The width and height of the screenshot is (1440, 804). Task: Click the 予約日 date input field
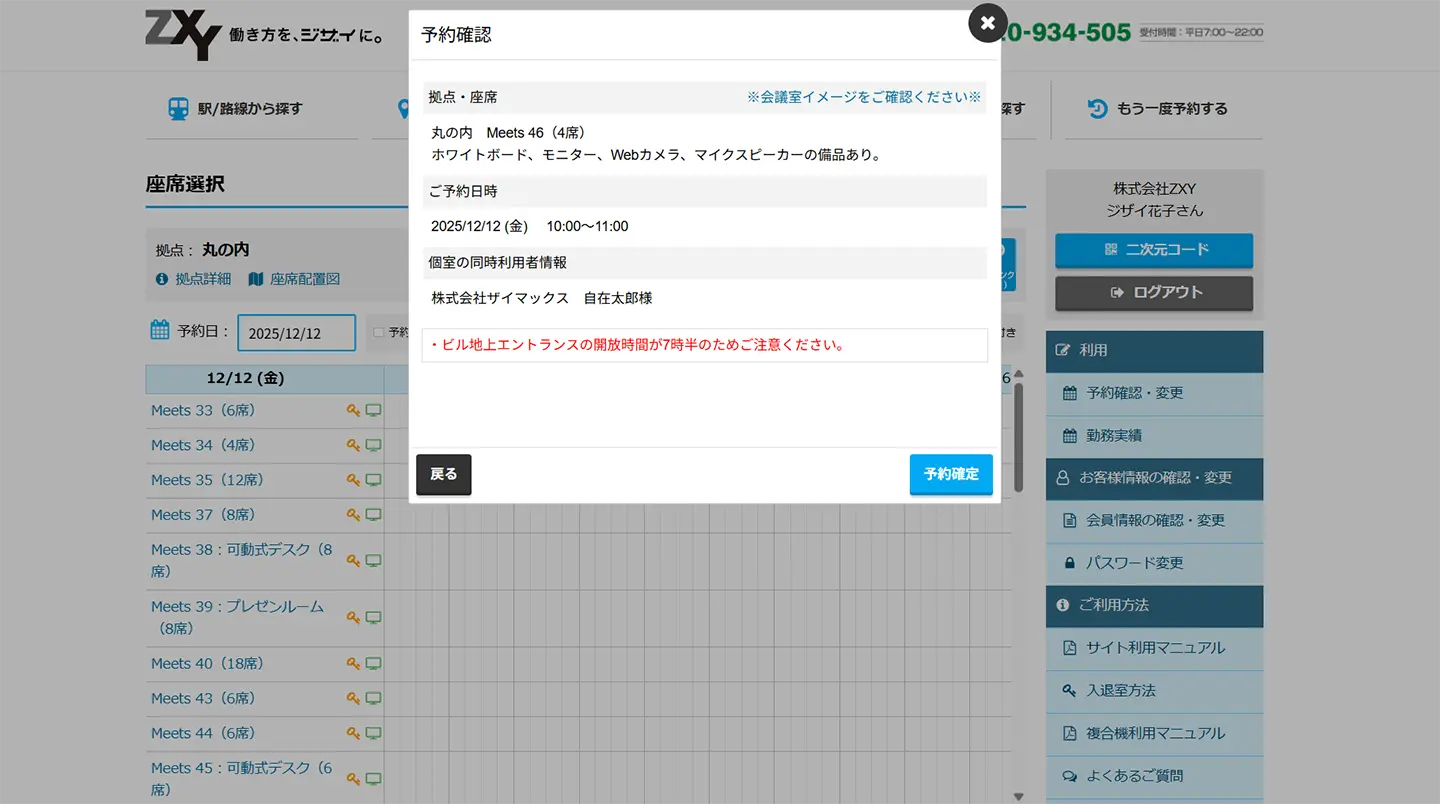[296, 333]
